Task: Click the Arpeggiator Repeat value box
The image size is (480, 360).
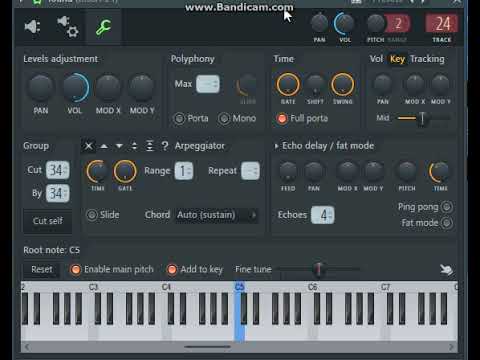Action: pyautogui.click(x=250, y=171)
